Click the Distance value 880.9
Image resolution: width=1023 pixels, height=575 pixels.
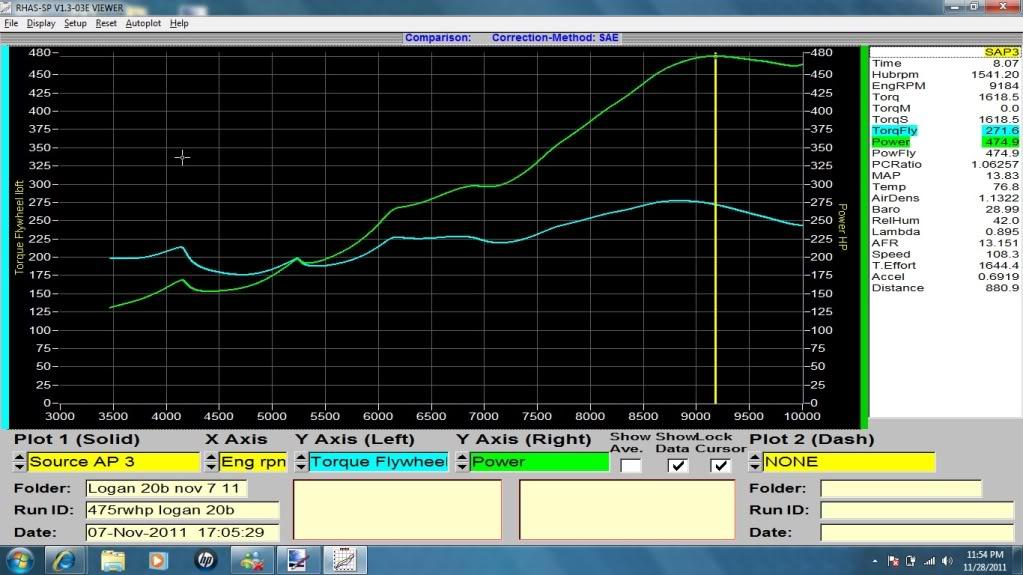[1003, 288]
